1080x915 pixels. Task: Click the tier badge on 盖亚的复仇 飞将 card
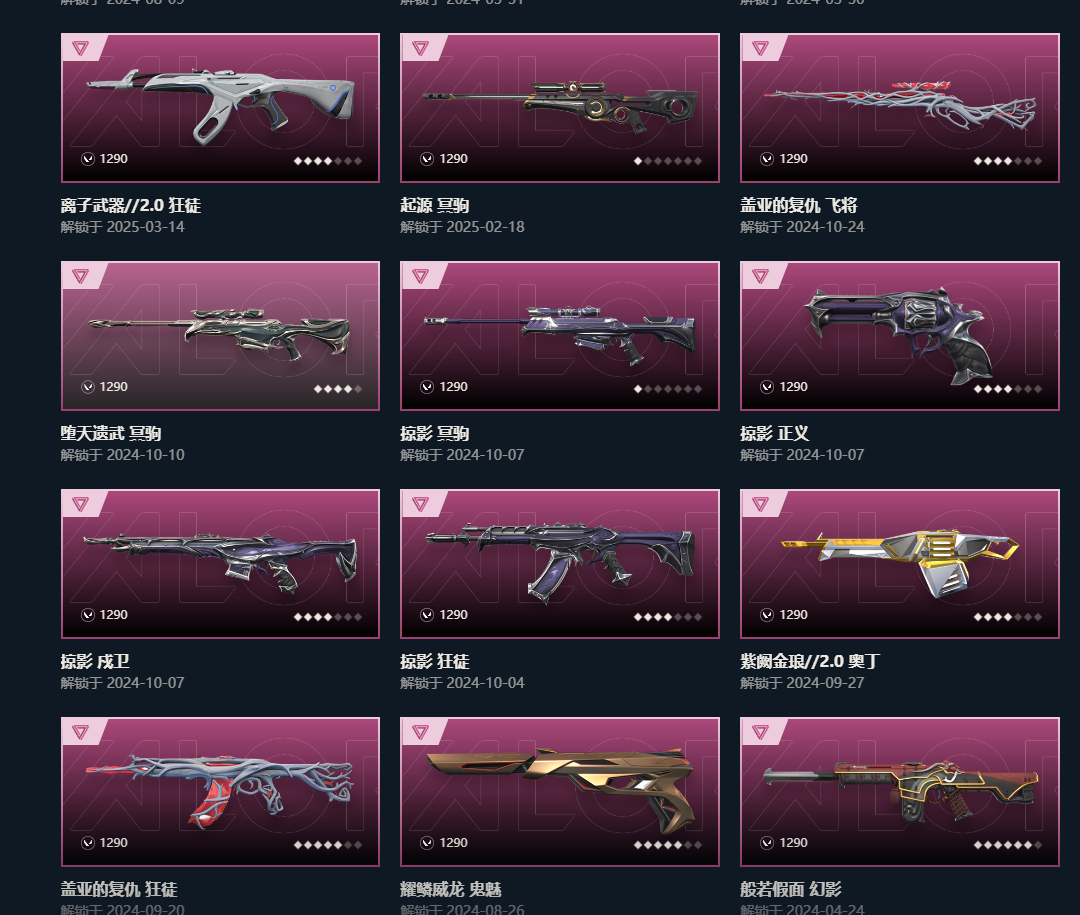[x=761, y=48]
